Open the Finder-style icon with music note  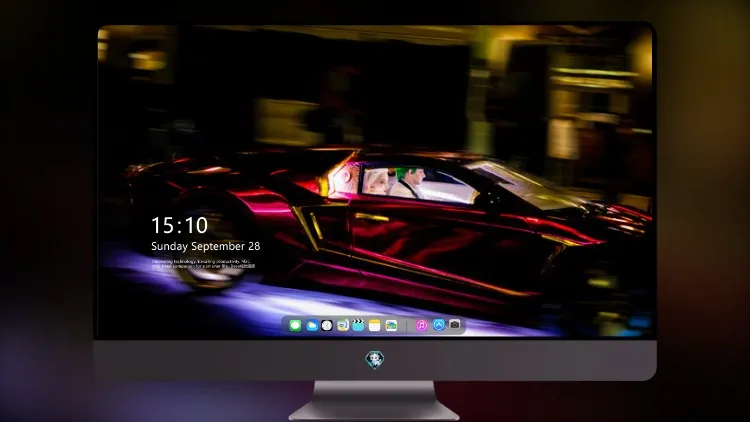pyautogui.click(x=343, y=326)
